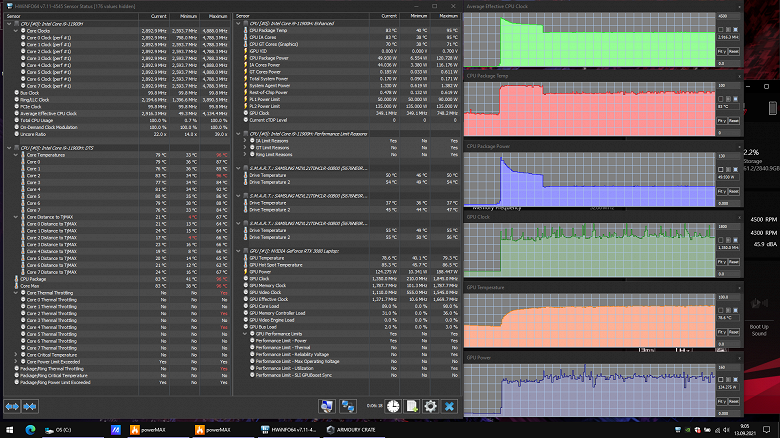Viewport: 780px width, 438px height.
Task: Click Reset in GPU Power graph
Action: click(734, 402)
